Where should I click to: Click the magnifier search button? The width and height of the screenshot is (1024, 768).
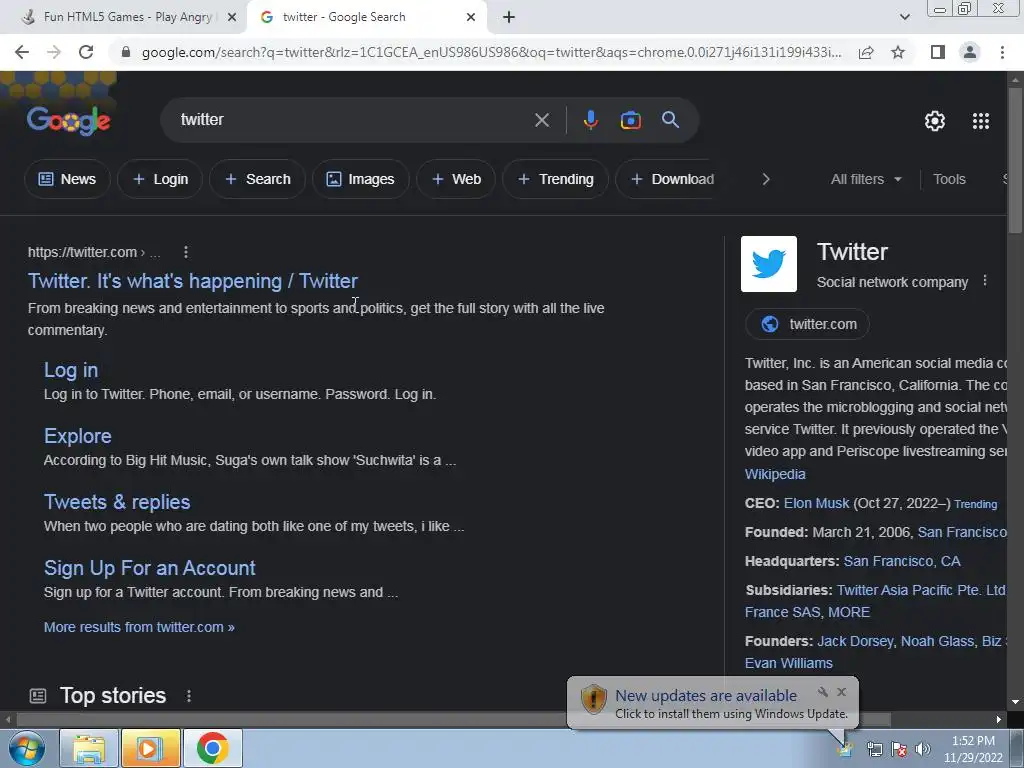(x=670, y=120)
